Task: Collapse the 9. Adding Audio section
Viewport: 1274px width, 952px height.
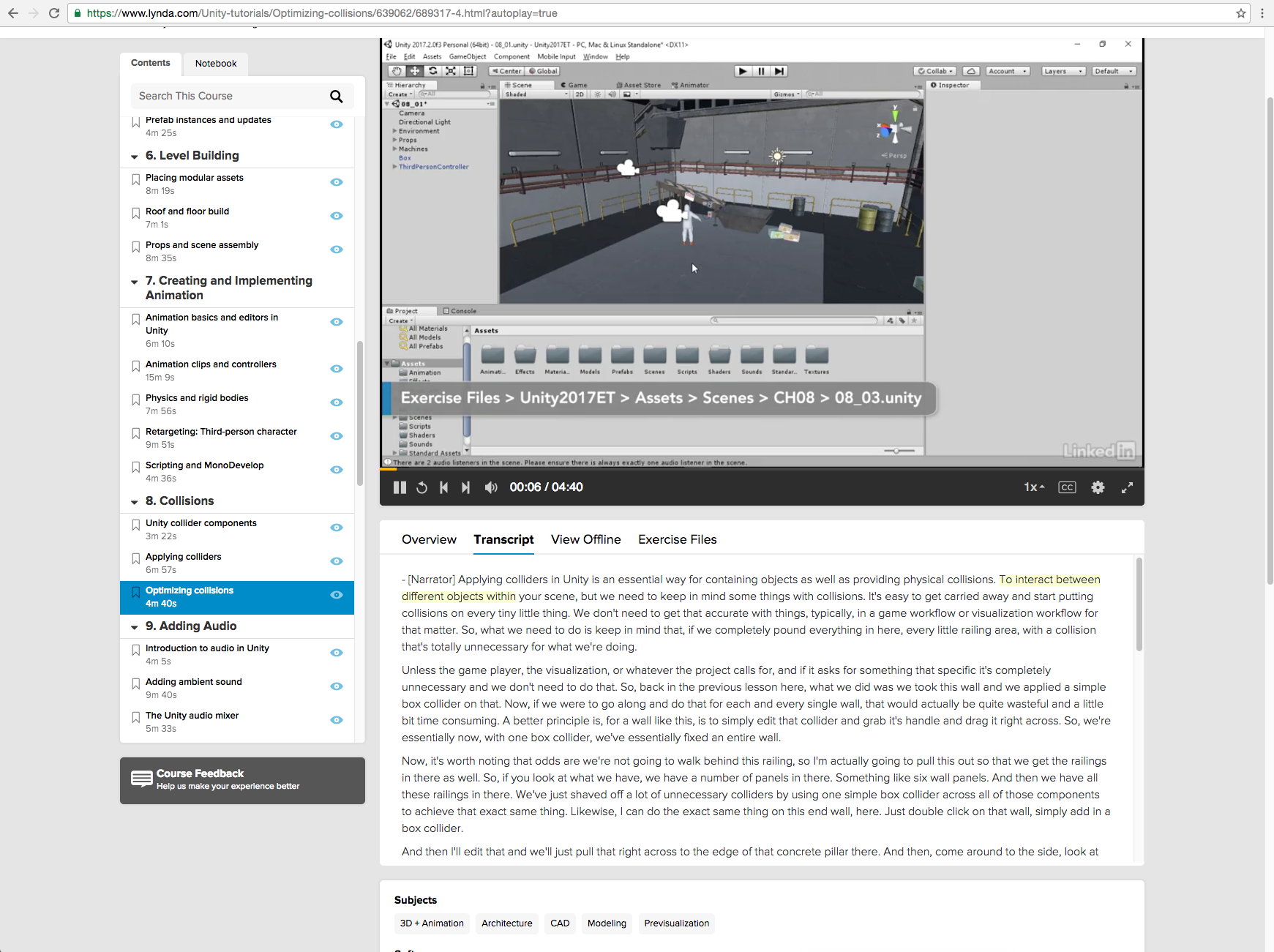Action: tap(135, 627)
